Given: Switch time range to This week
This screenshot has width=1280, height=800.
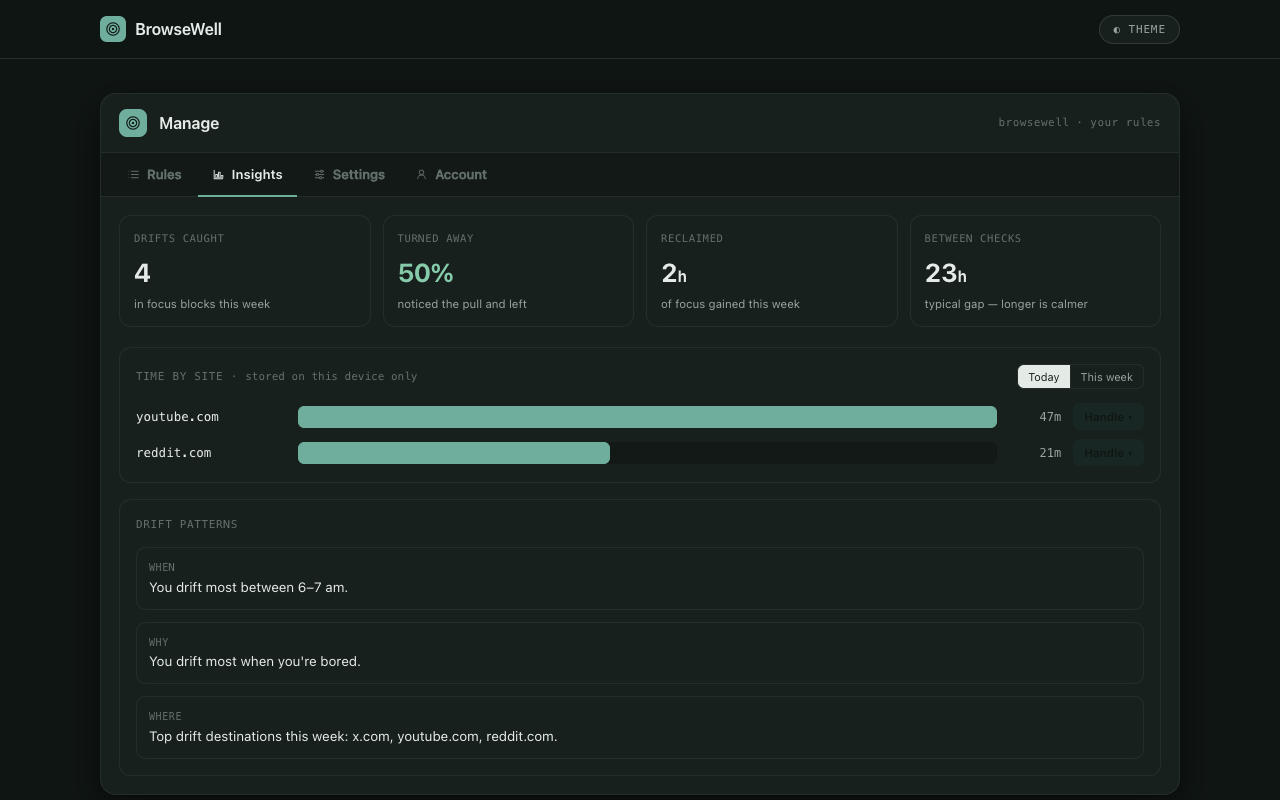Looking at the screenshot, I should click(1106, 377).
